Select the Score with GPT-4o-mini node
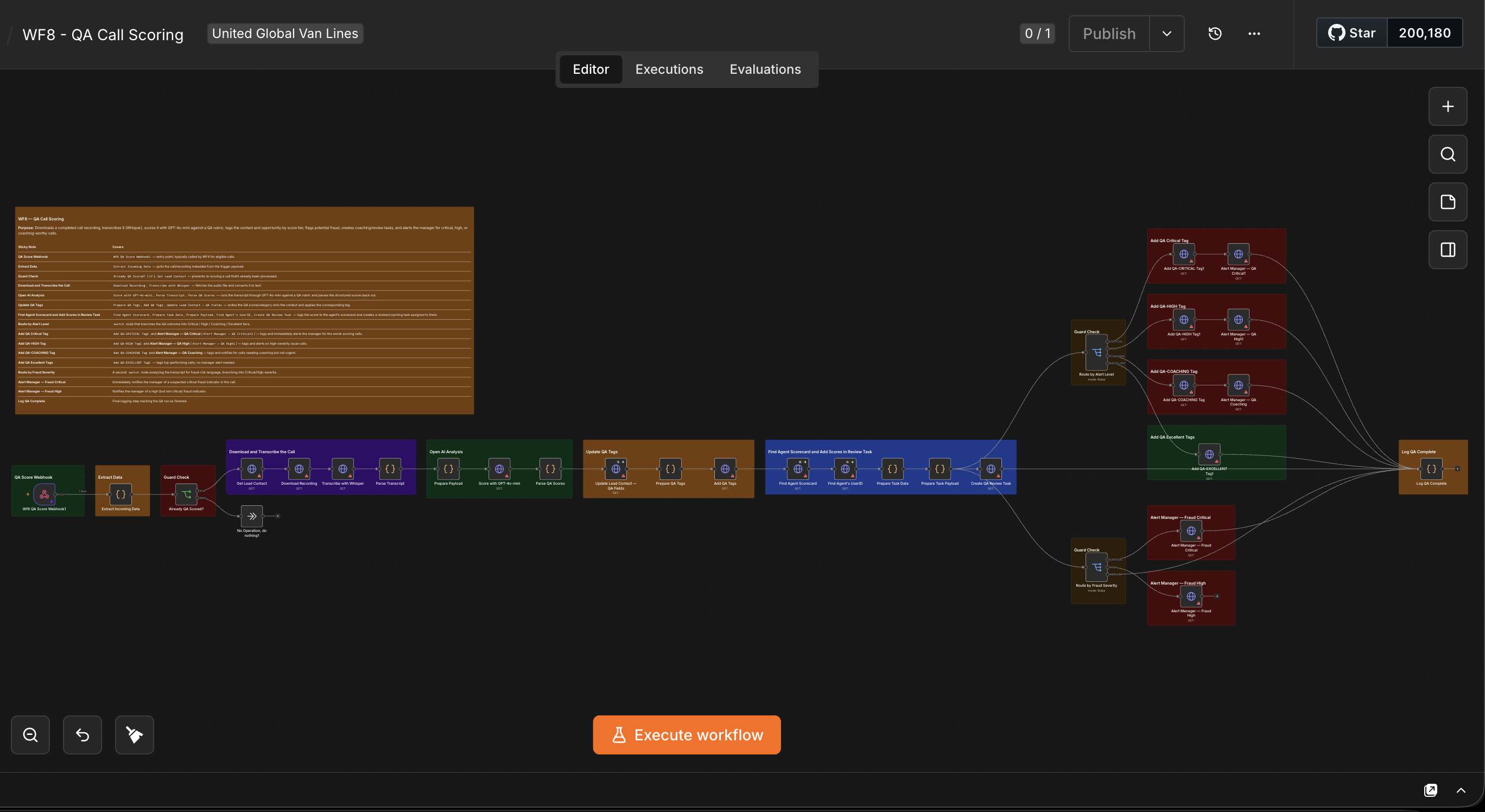This screenshot has height=812, width=1485. click(x=499, y=469)
